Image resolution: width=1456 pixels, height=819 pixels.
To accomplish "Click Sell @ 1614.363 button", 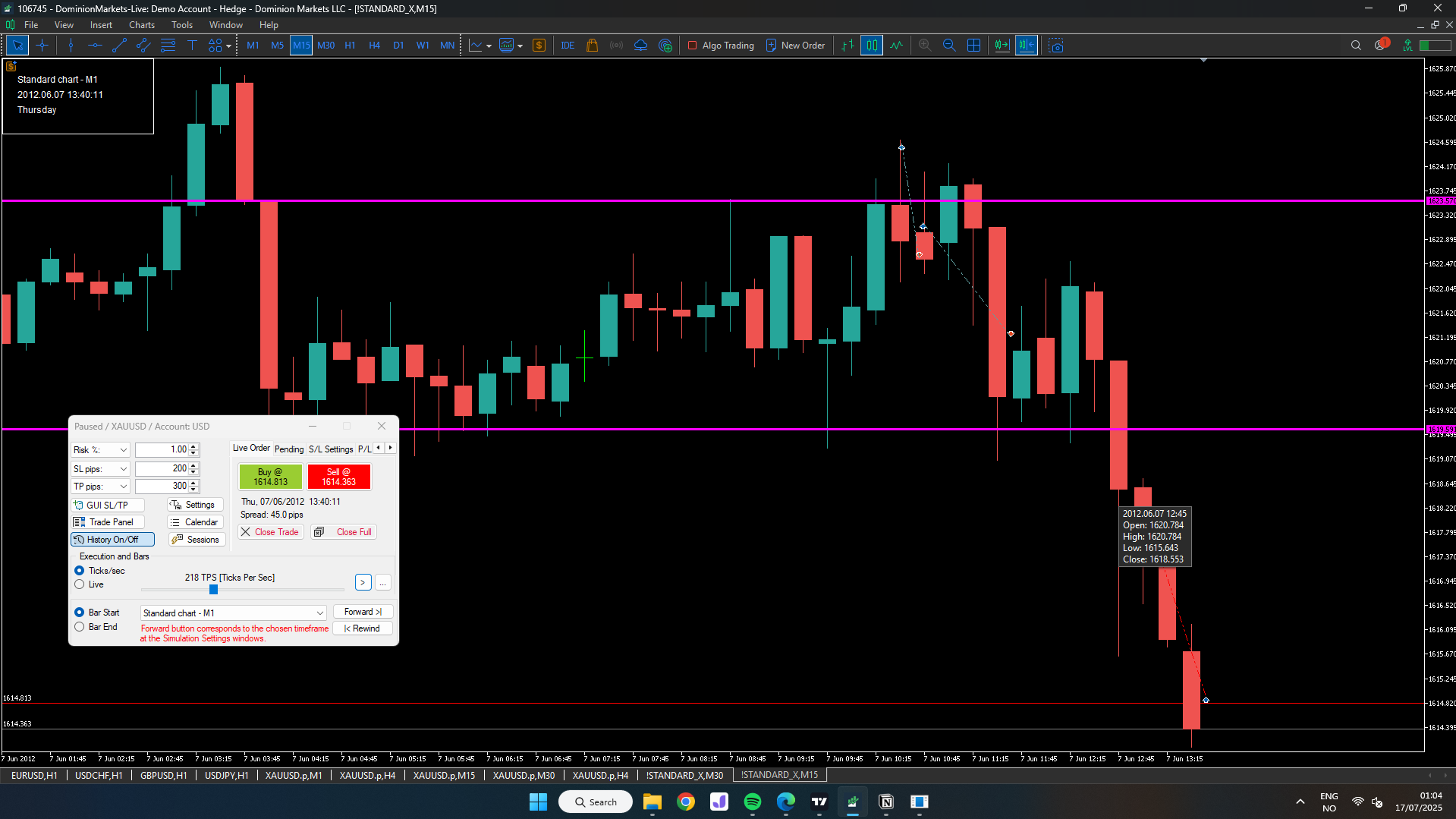I will coord(339,477).
